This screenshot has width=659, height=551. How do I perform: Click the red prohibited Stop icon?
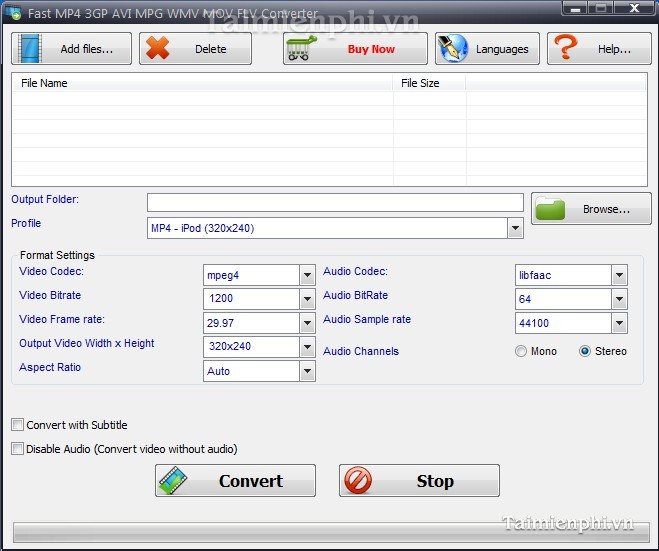tap(358, 480)
